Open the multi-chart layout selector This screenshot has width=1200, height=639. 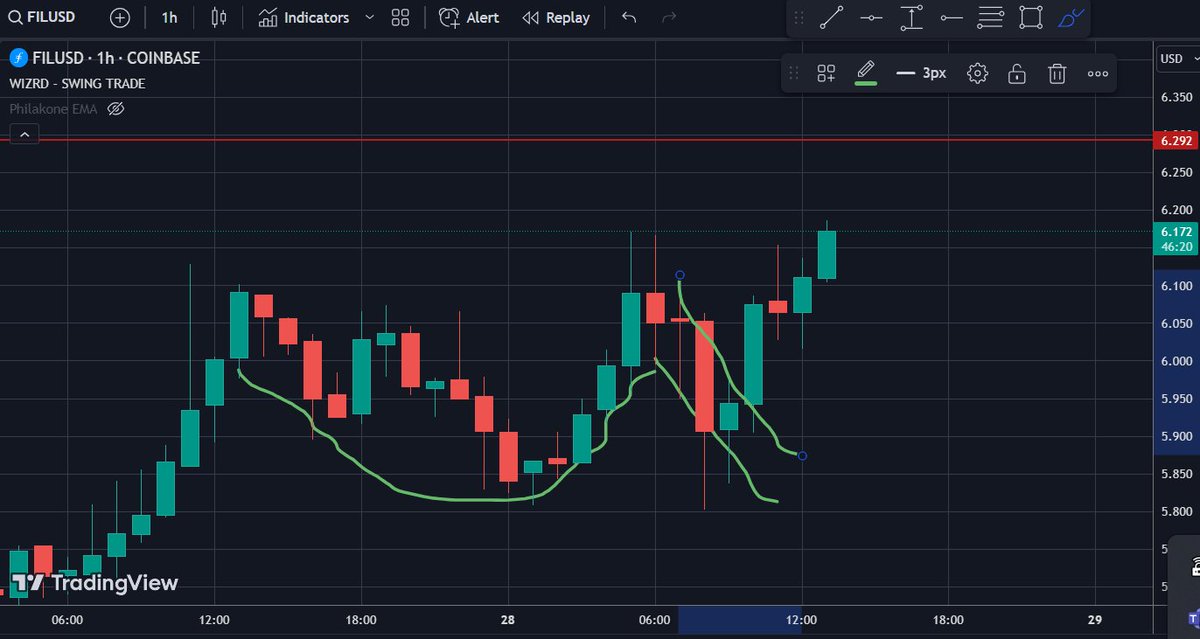click(399, 17)
